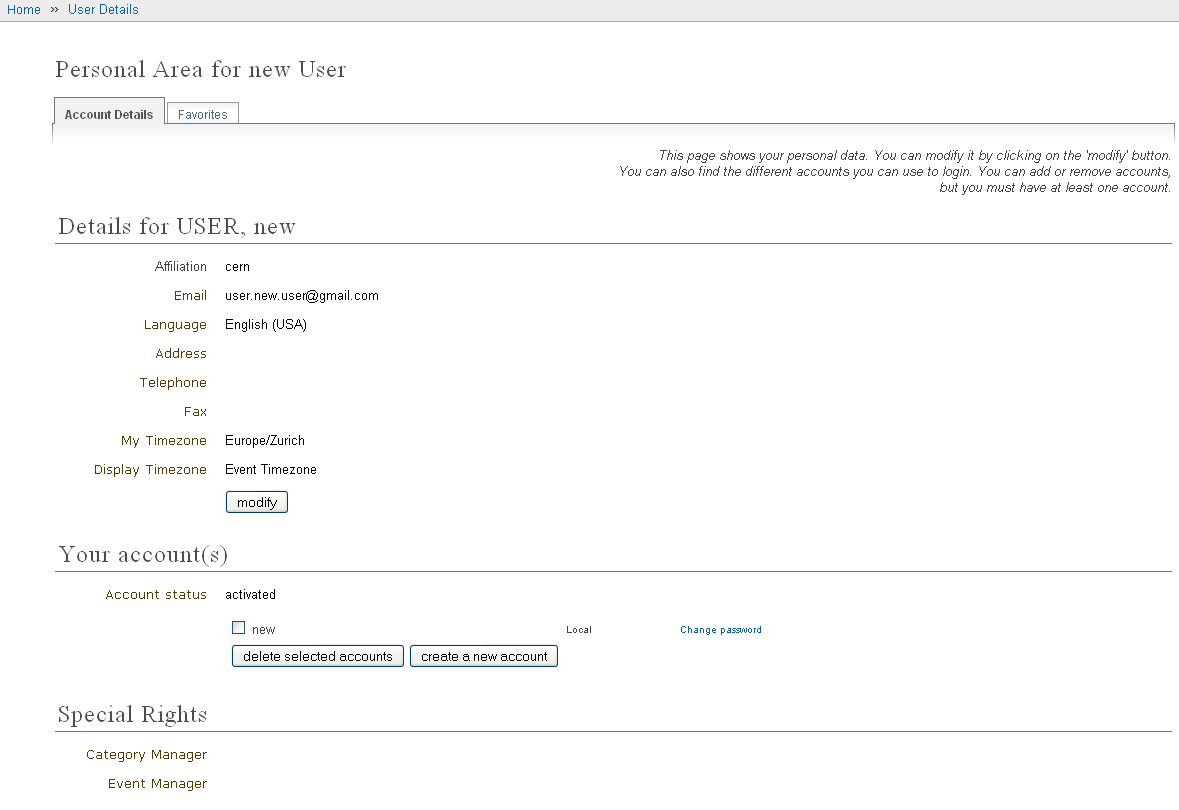Click create a new account button
Image resolution: width=1179 pixels, height=810 pixels.
click(484, 656)
